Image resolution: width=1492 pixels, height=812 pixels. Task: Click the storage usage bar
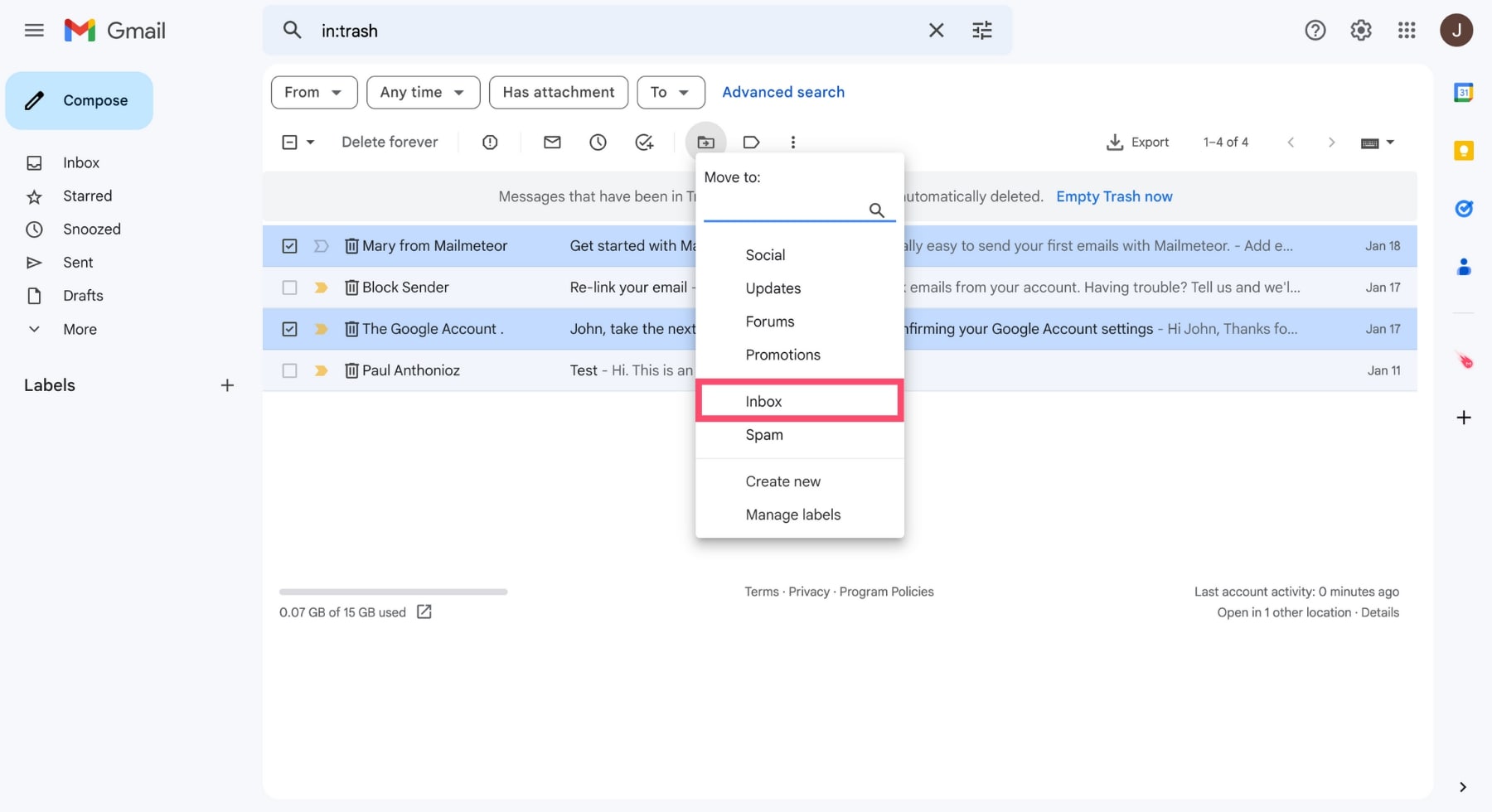click(x=393, y=592)
